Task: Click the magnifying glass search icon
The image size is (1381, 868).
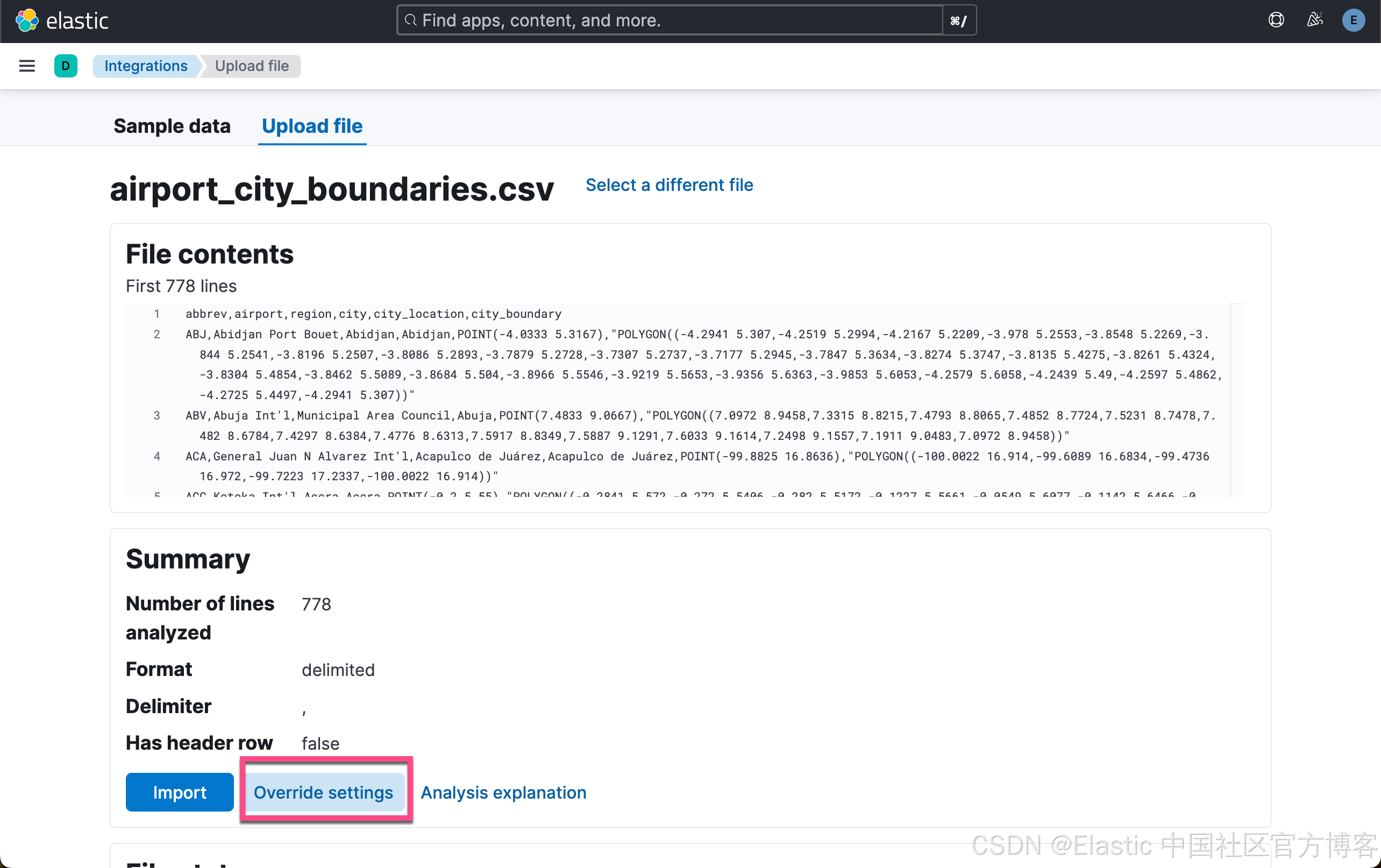Action: pyautogui.click(x=410, y=20)
